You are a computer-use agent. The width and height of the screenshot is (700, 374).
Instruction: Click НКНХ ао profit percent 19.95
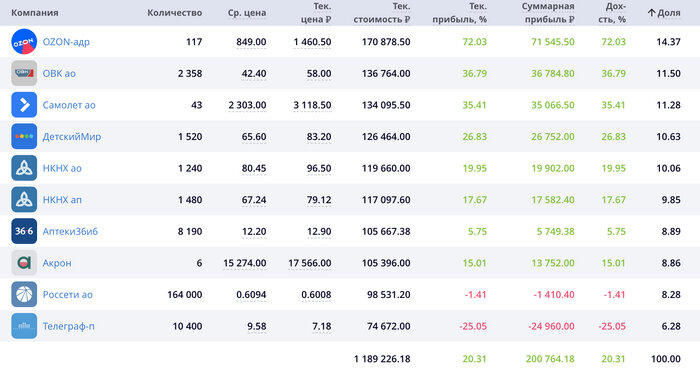475,169
